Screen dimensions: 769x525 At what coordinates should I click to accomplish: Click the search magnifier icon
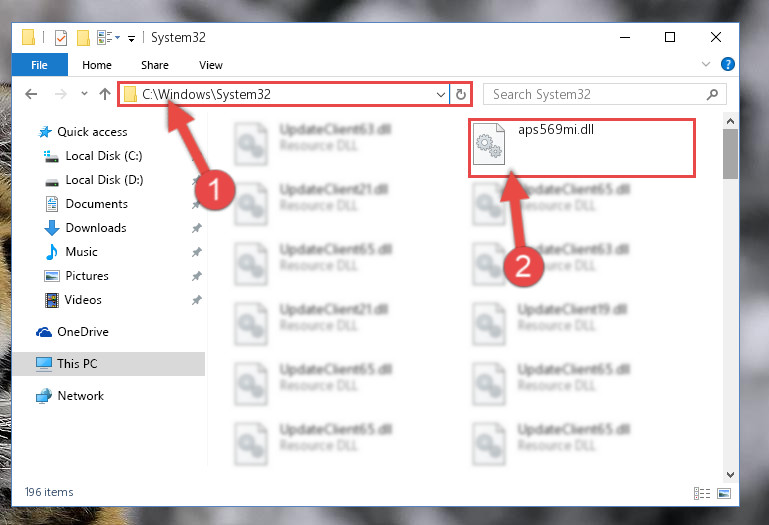pyautogui.click(x=712, y=94)
